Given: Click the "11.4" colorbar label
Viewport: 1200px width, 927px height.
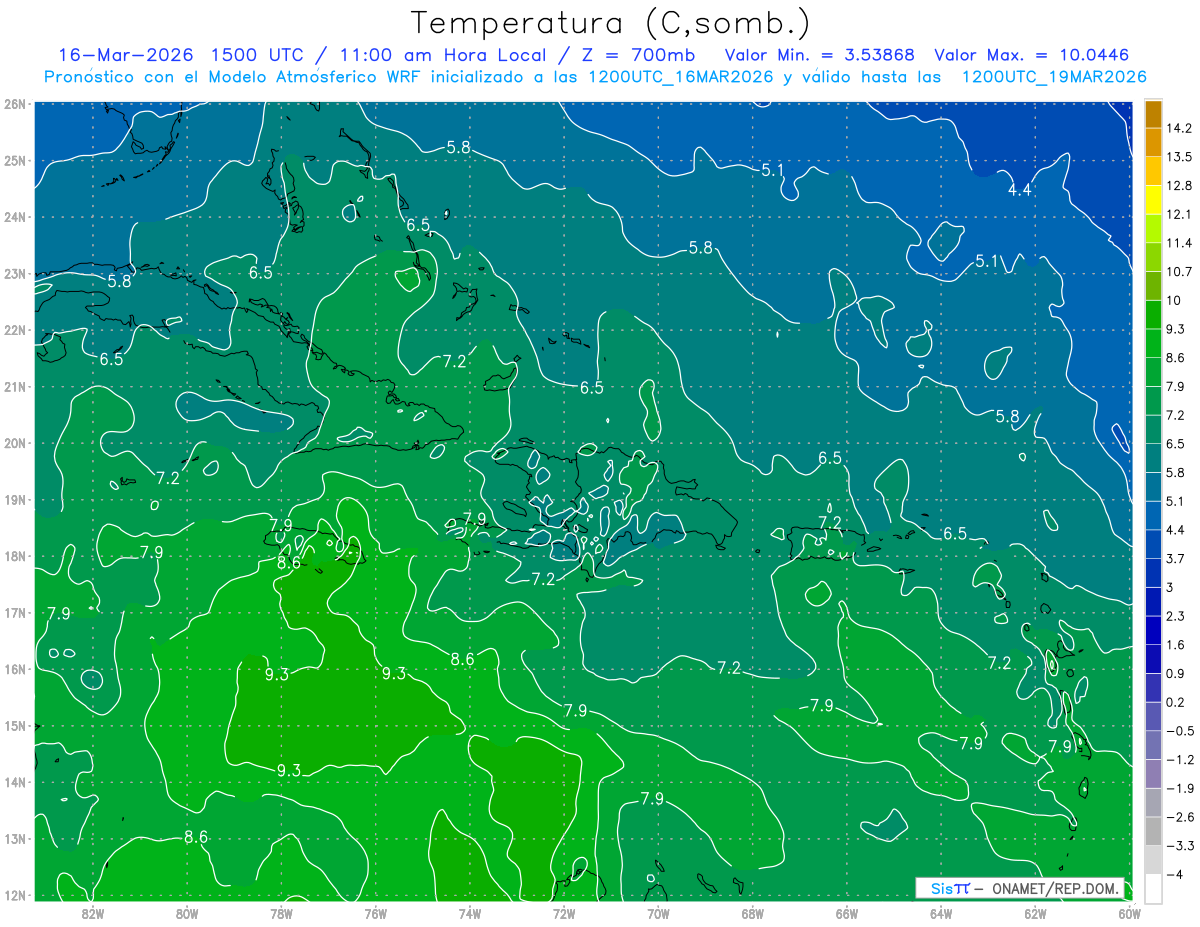Looking at the screenshot, I should pyautogui.click(x=1179, y=243).
